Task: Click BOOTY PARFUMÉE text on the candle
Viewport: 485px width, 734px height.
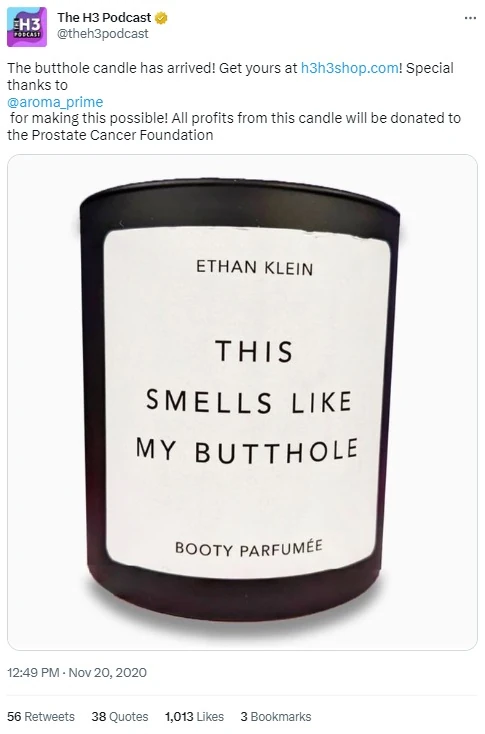Action: [x=249, y=548]
